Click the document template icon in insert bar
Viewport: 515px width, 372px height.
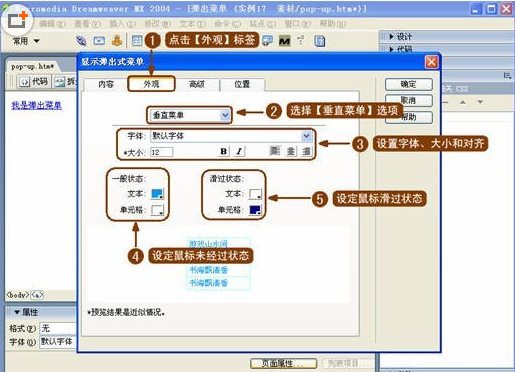(x=319, y=41)
